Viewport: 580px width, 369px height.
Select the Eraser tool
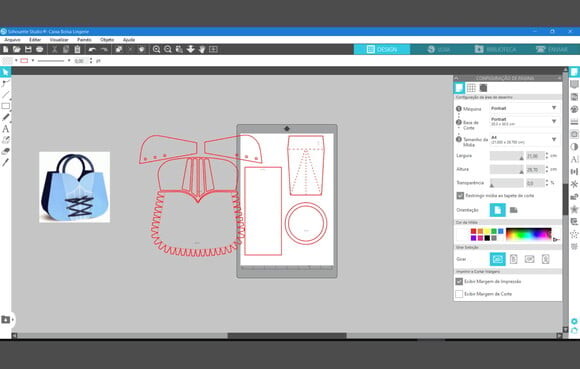[x=6, y=151]
